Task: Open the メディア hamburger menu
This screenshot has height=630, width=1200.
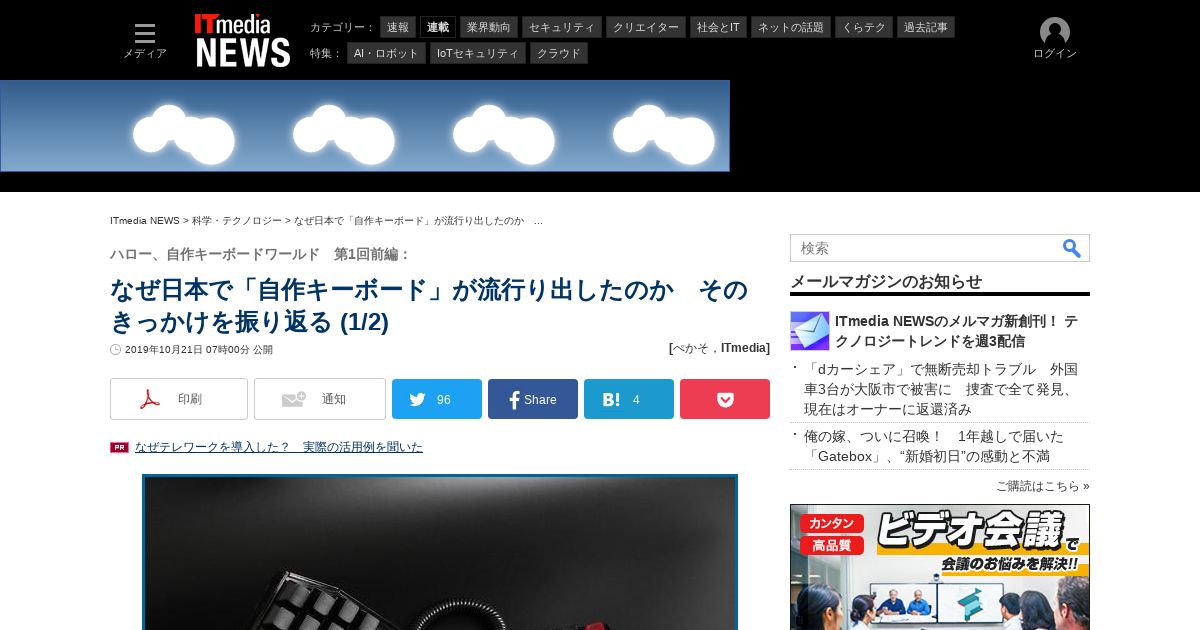Action: coord(145,41)
